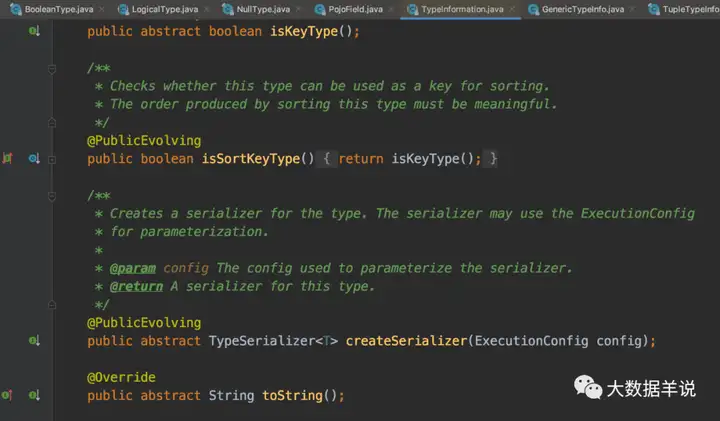Click the createSerializer method name
This screenshot has height=421, width=720.
pos(406,341)
